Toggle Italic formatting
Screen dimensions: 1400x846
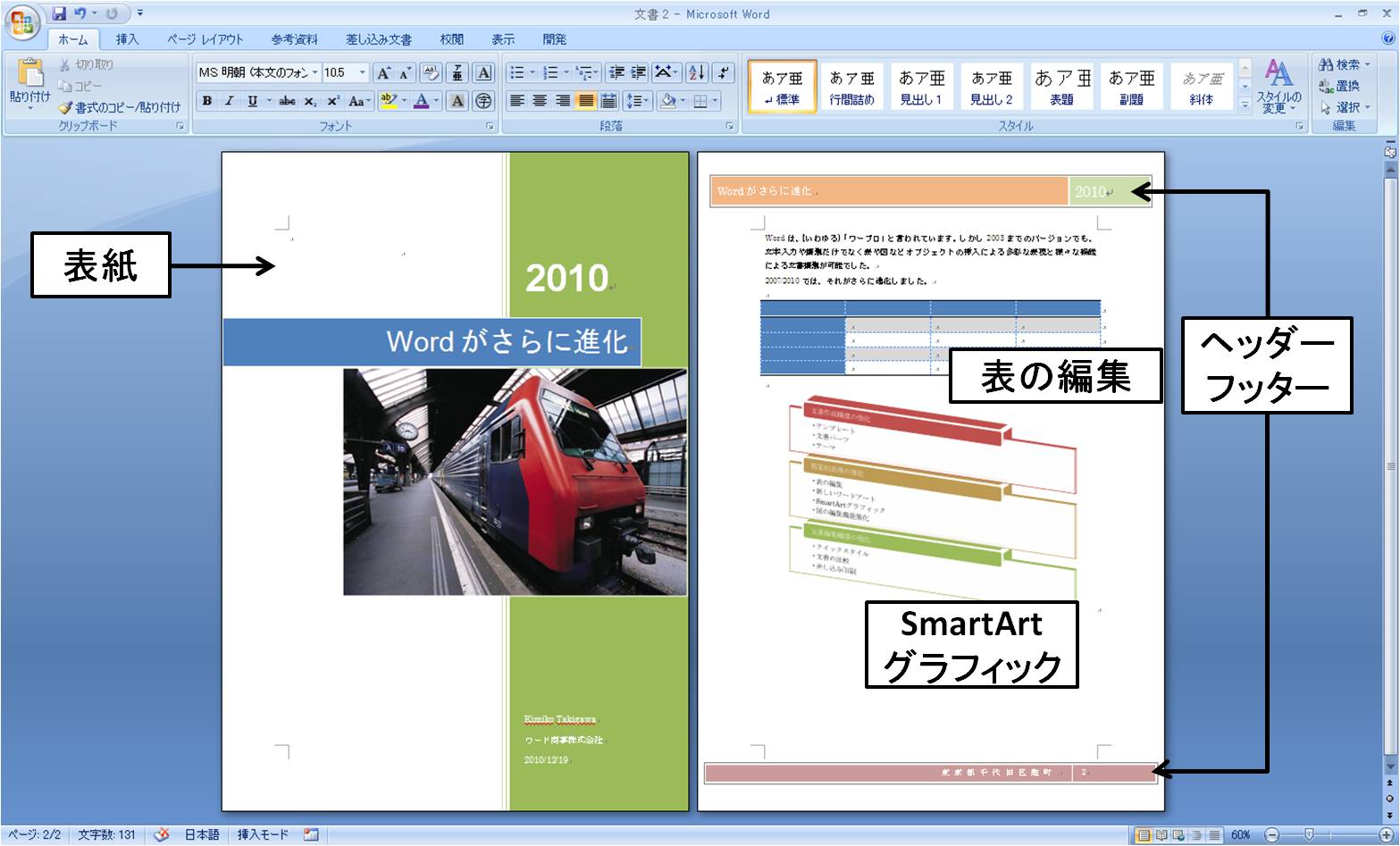230,101
